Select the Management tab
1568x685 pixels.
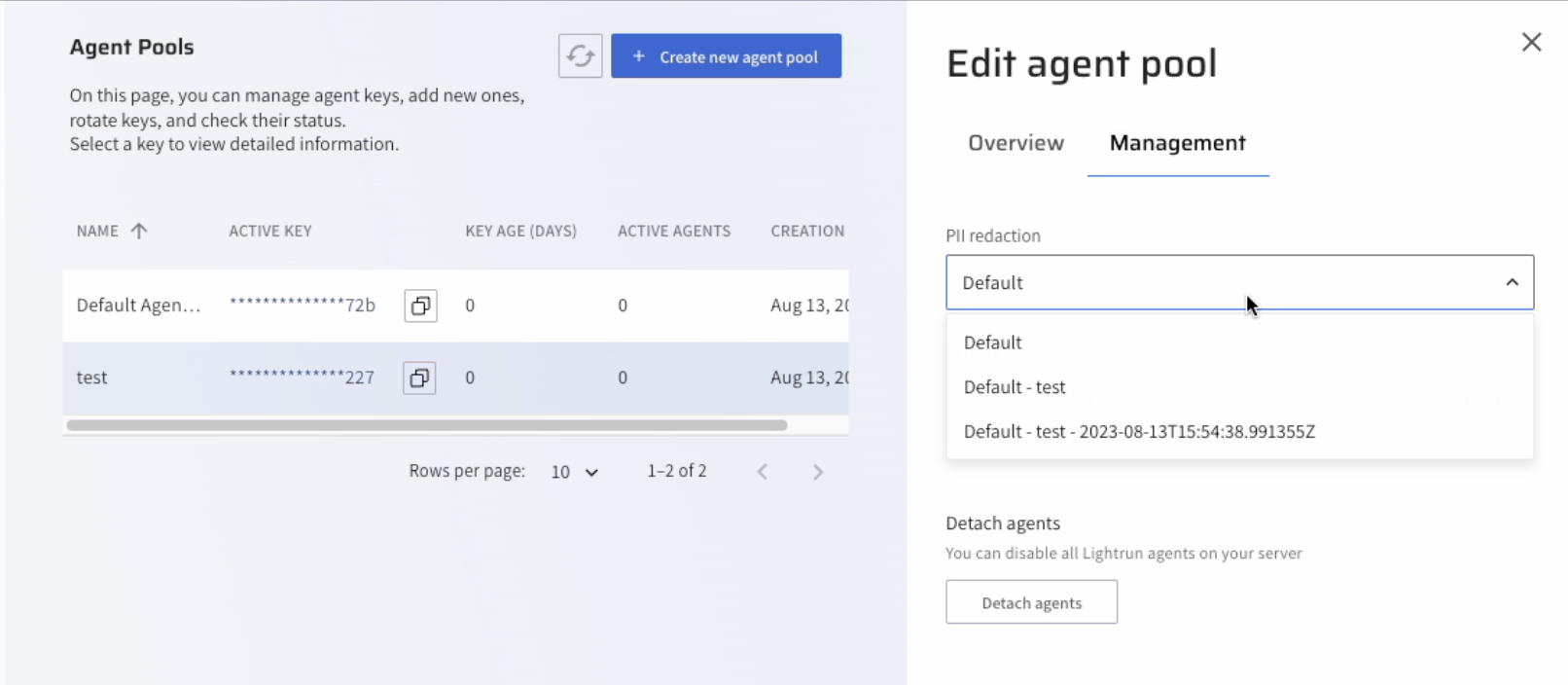1177,143
